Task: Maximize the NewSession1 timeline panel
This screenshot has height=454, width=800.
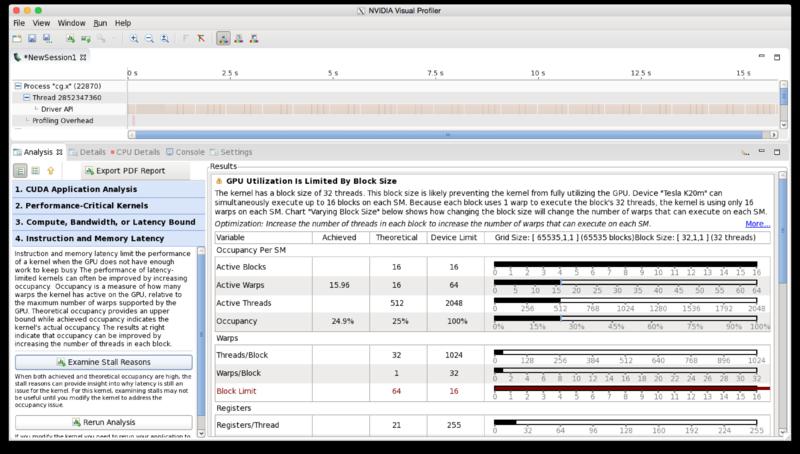Action: (777, 57)
